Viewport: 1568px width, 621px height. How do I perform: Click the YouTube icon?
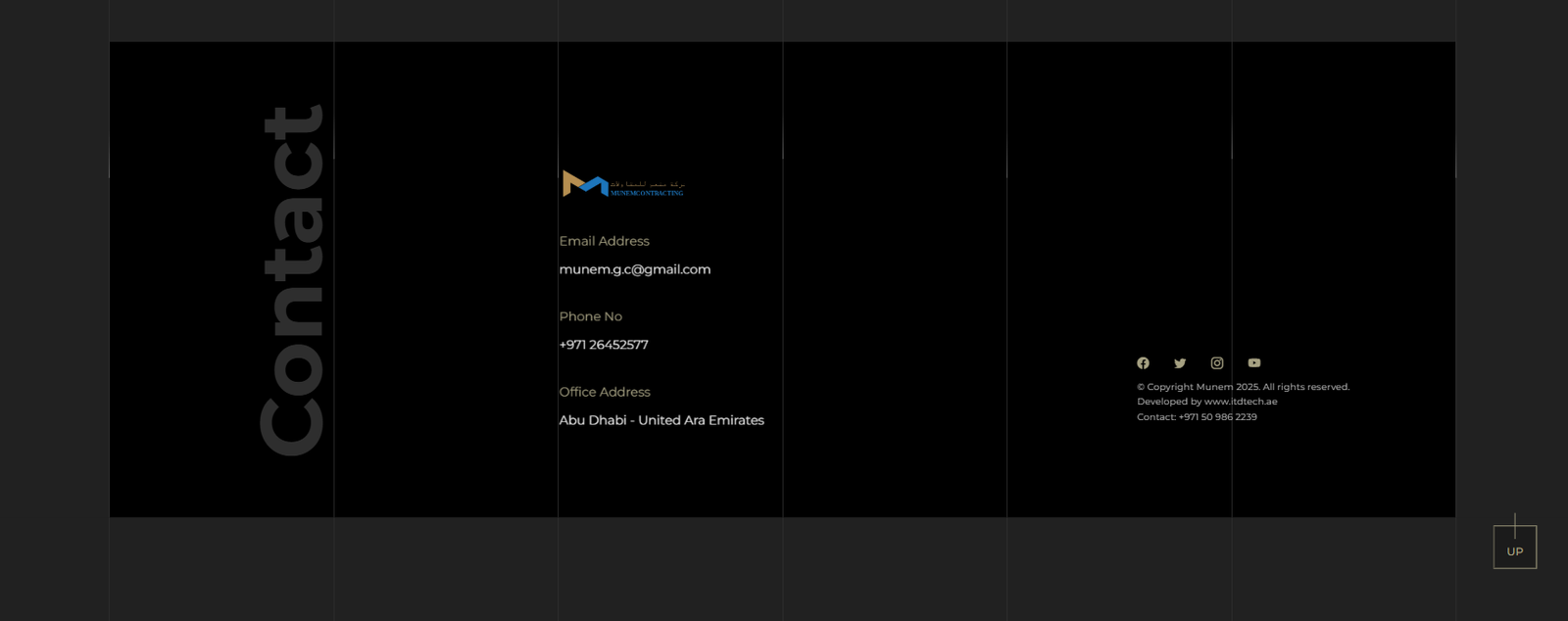[x=1254, y=363]
